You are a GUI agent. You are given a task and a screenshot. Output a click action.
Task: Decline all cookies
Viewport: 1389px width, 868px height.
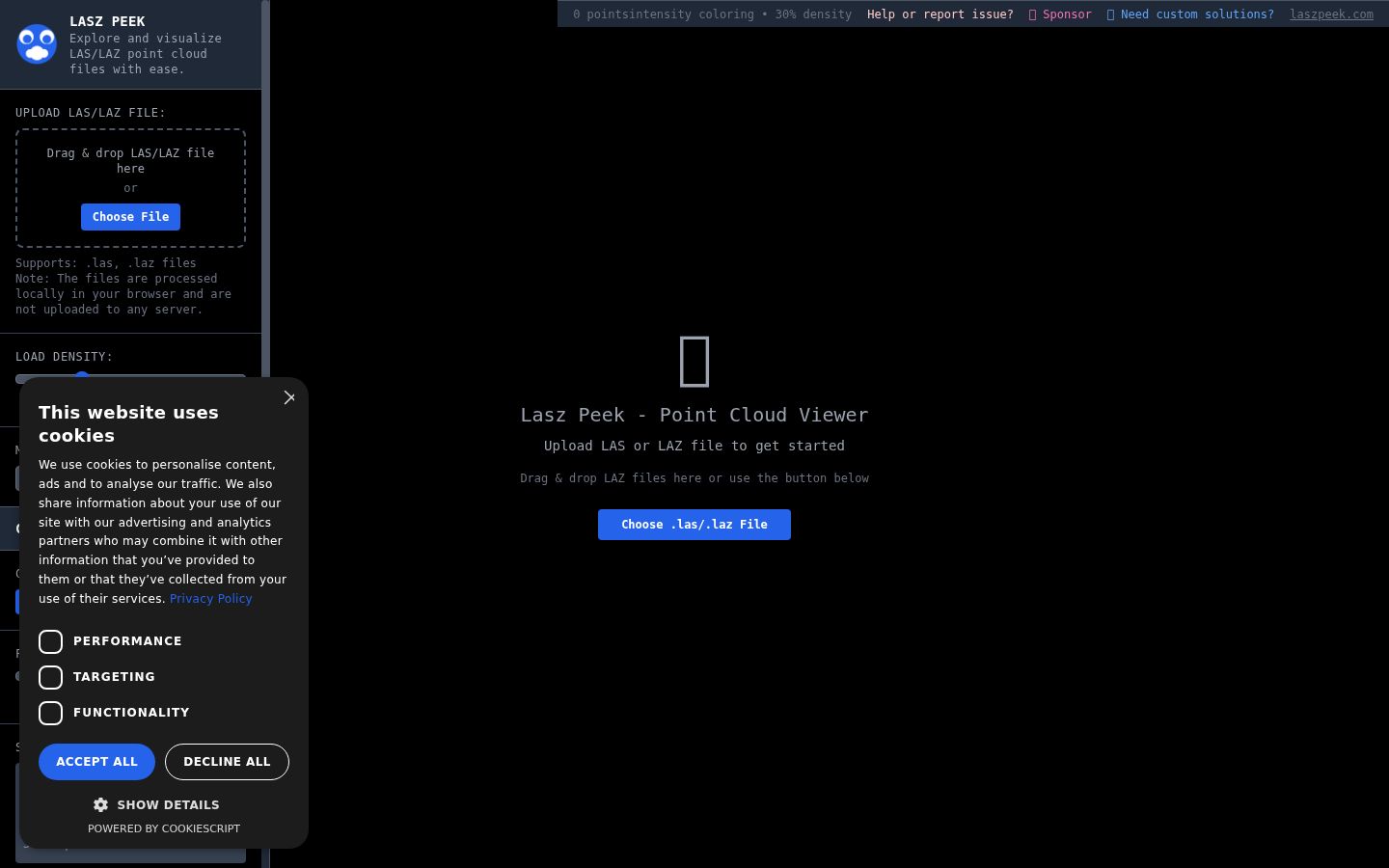pyautogui.click(x=227, y=762)
